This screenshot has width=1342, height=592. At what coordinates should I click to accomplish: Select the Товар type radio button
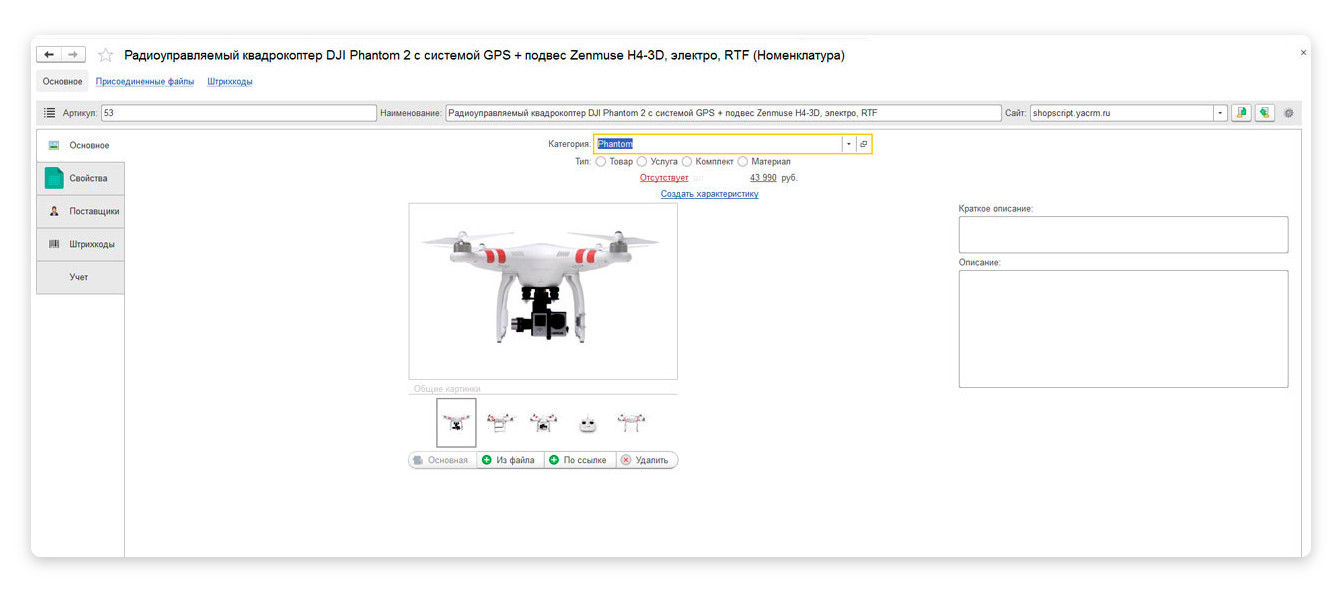click(x=601, y=162)
